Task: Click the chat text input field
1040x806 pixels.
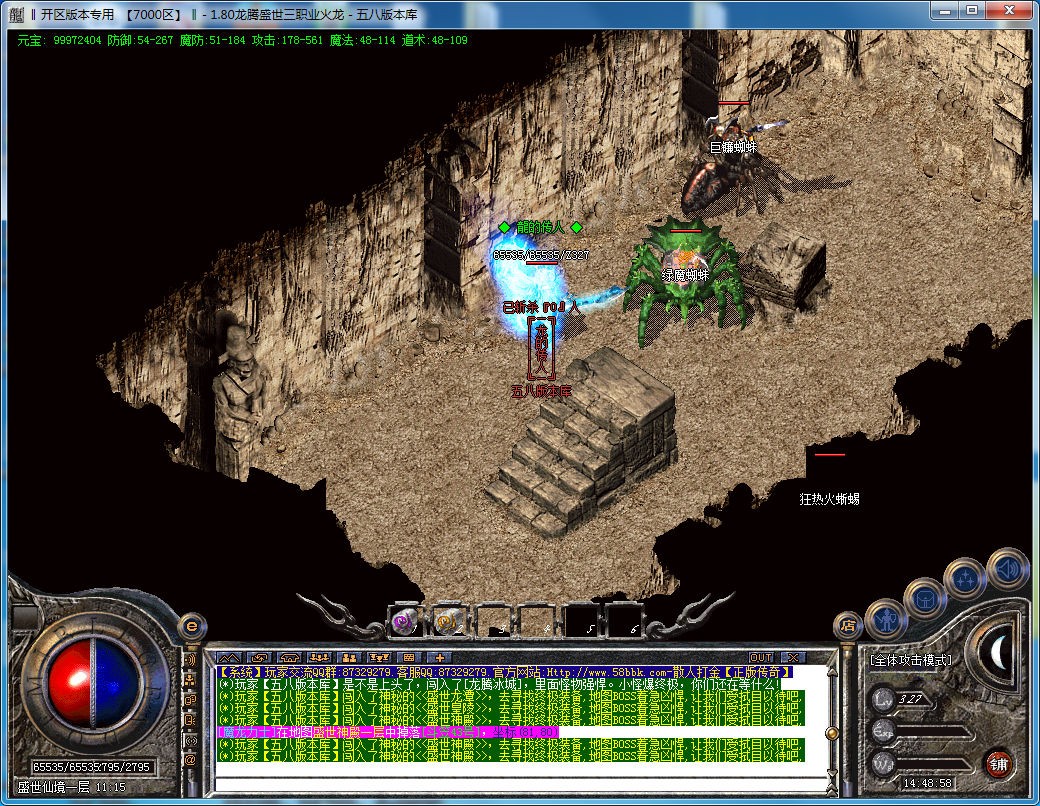Action: click(x=519, y=785)
